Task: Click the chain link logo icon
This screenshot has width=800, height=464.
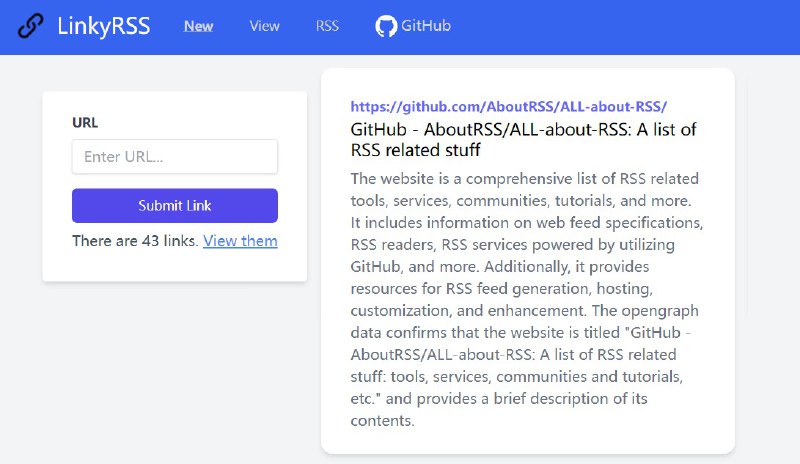Action: click(x=31, y=26)
